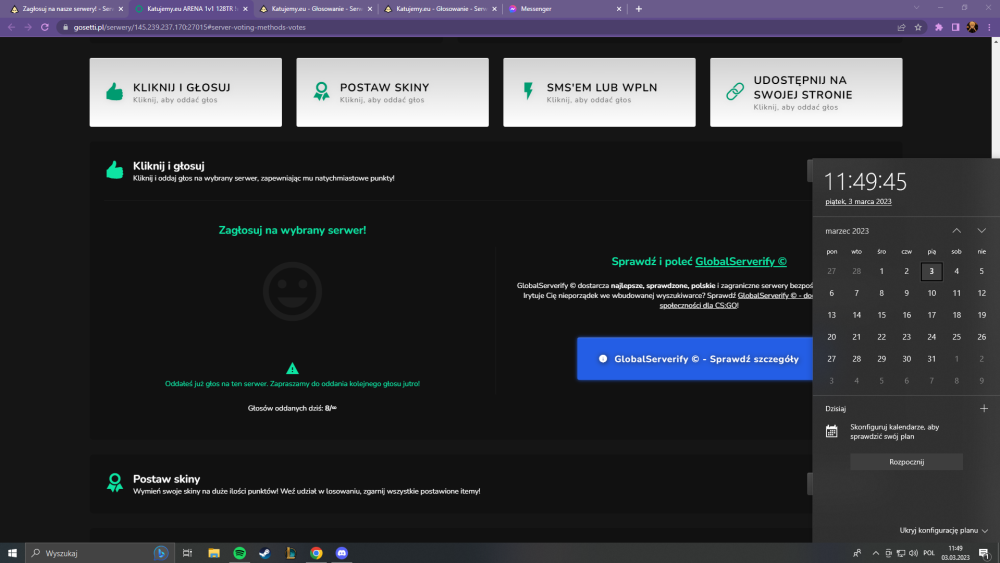1000x563 pixels.
Task: Open UDOSTĘPNIJ NA SWOJEJ STRONIE card
Action: pyautogui.click(x=806, y=92)
